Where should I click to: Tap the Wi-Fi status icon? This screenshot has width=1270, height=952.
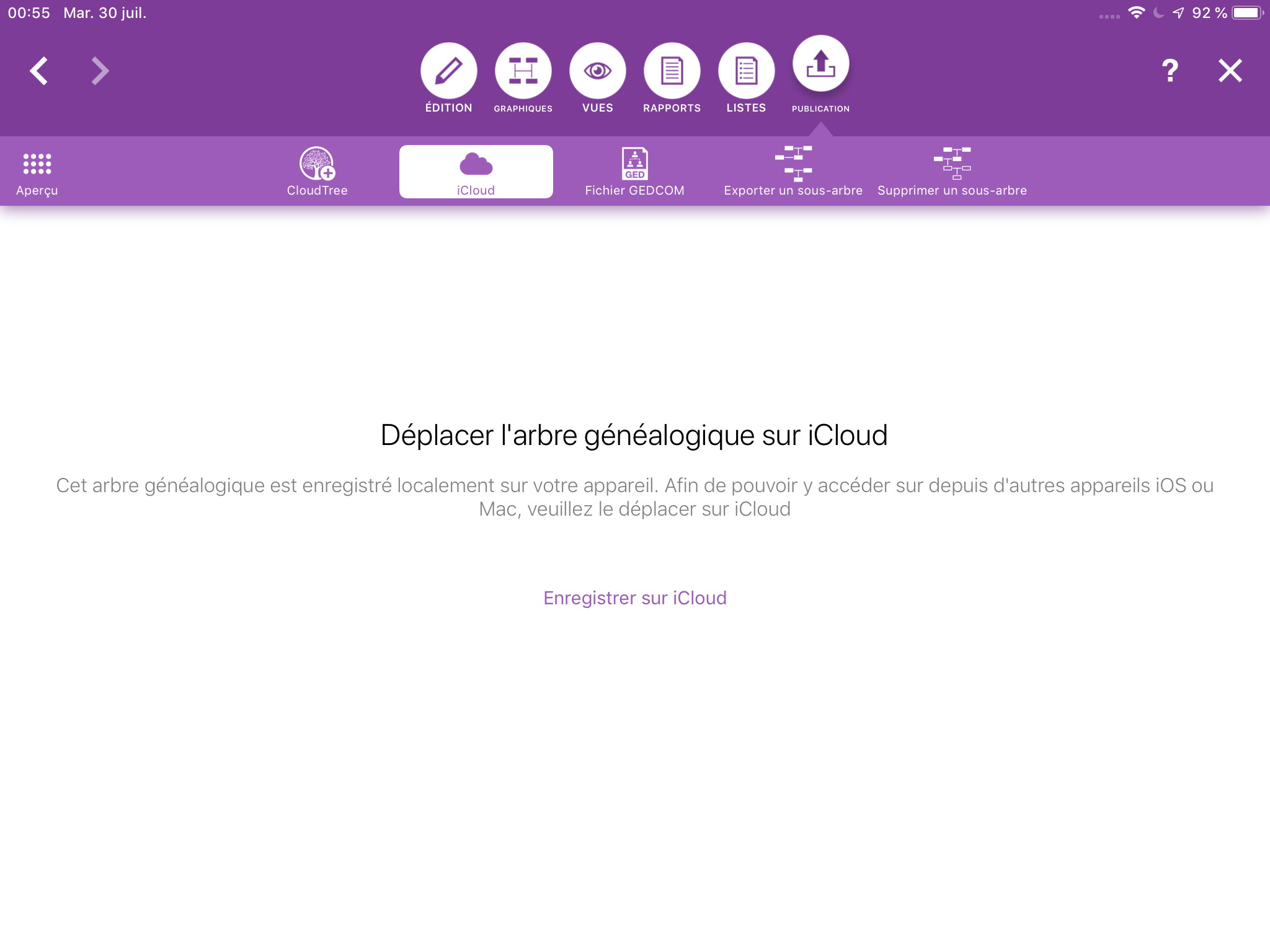click(1136, 12)
